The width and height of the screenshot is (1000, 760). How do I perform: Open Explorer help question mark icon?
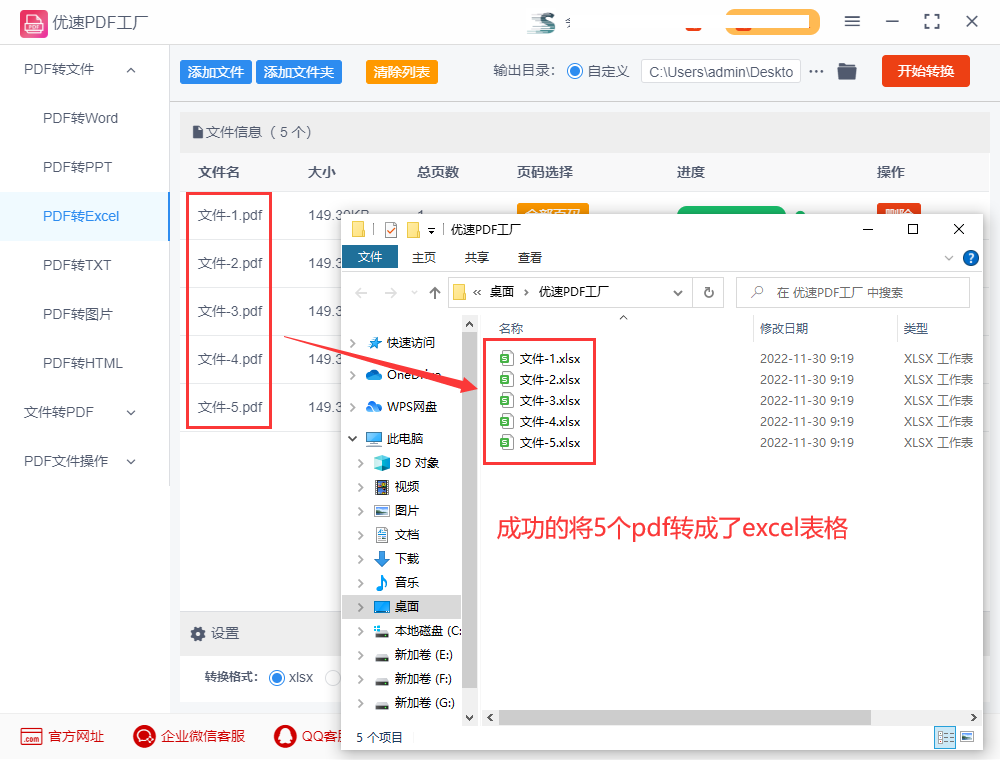click(971, 258)
